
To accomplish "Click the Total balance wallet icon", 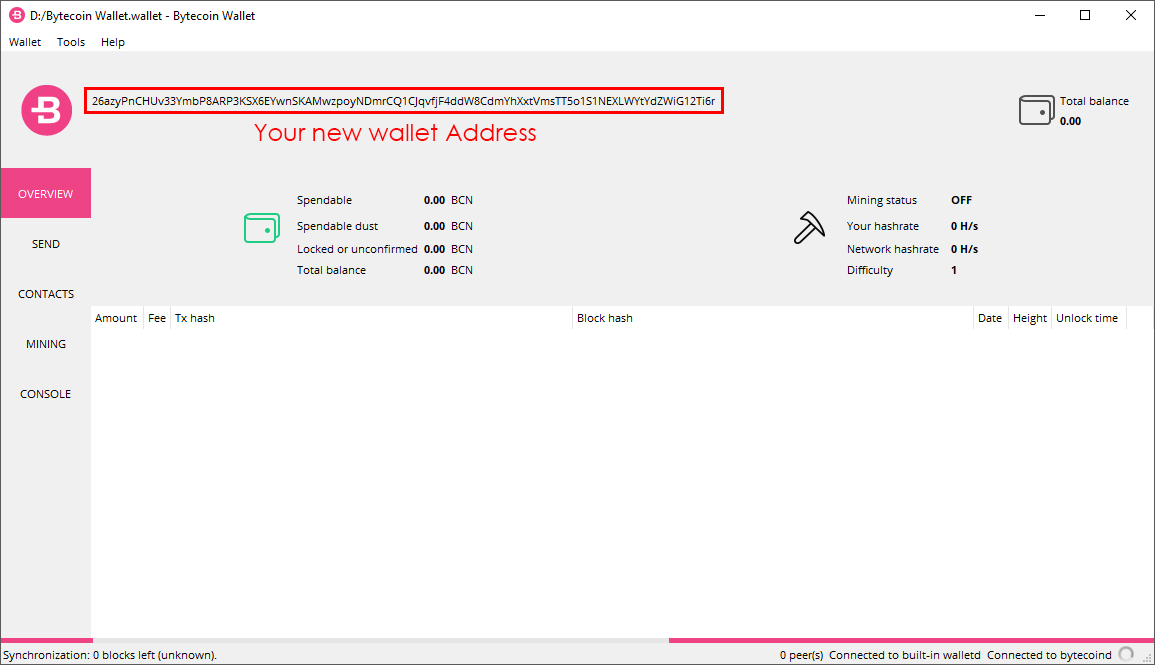I will pyautogui.click(x=1036, y=110).
